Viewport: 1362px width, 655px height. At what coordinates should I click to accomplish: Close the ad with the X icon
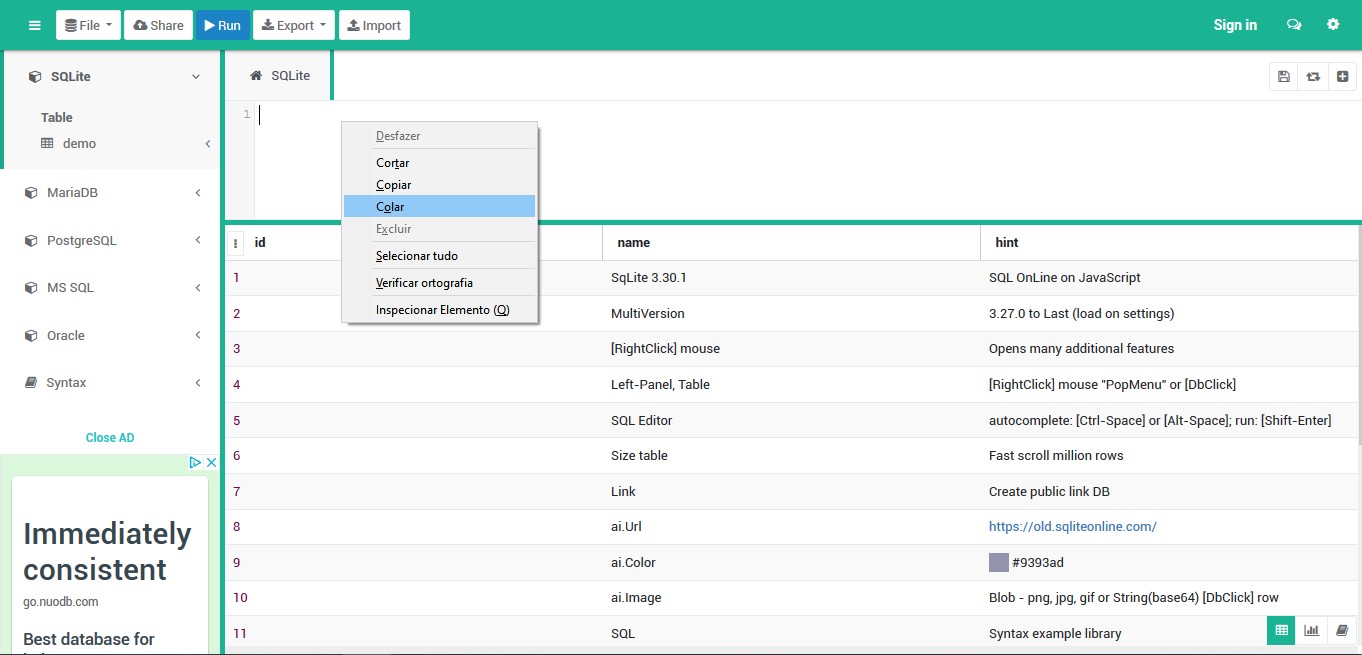[x=211, y=463]
